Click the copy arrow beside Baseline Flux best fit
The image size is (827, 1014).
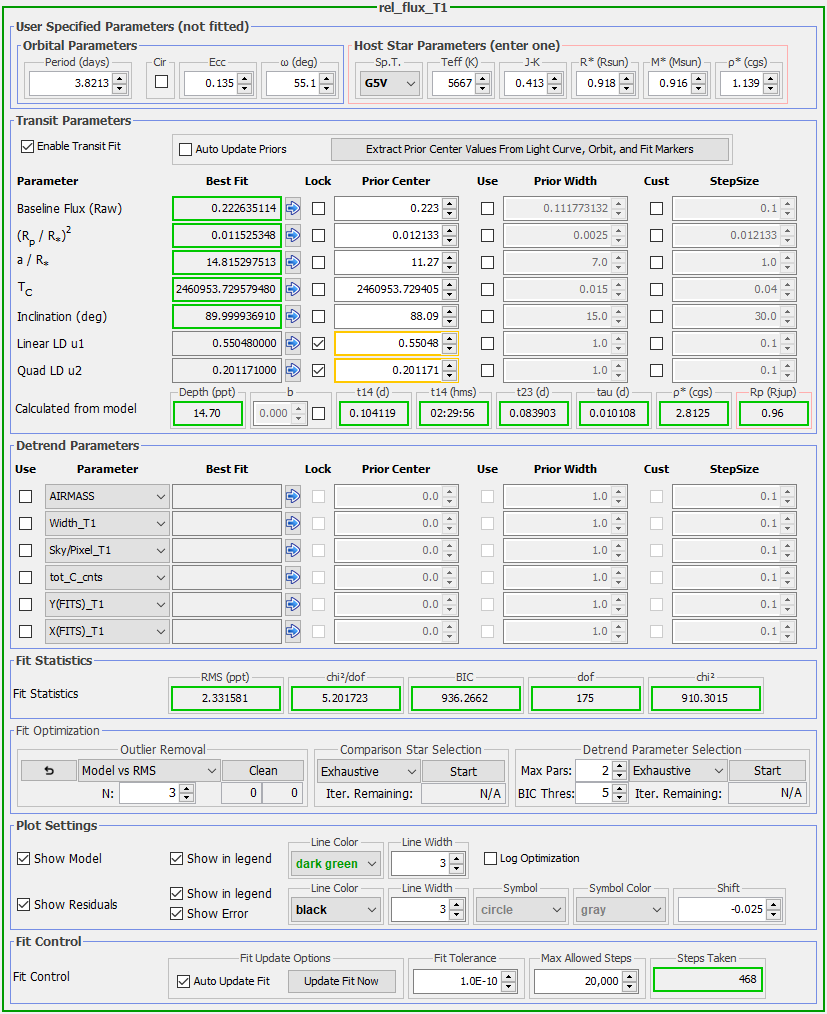[293, 209]
